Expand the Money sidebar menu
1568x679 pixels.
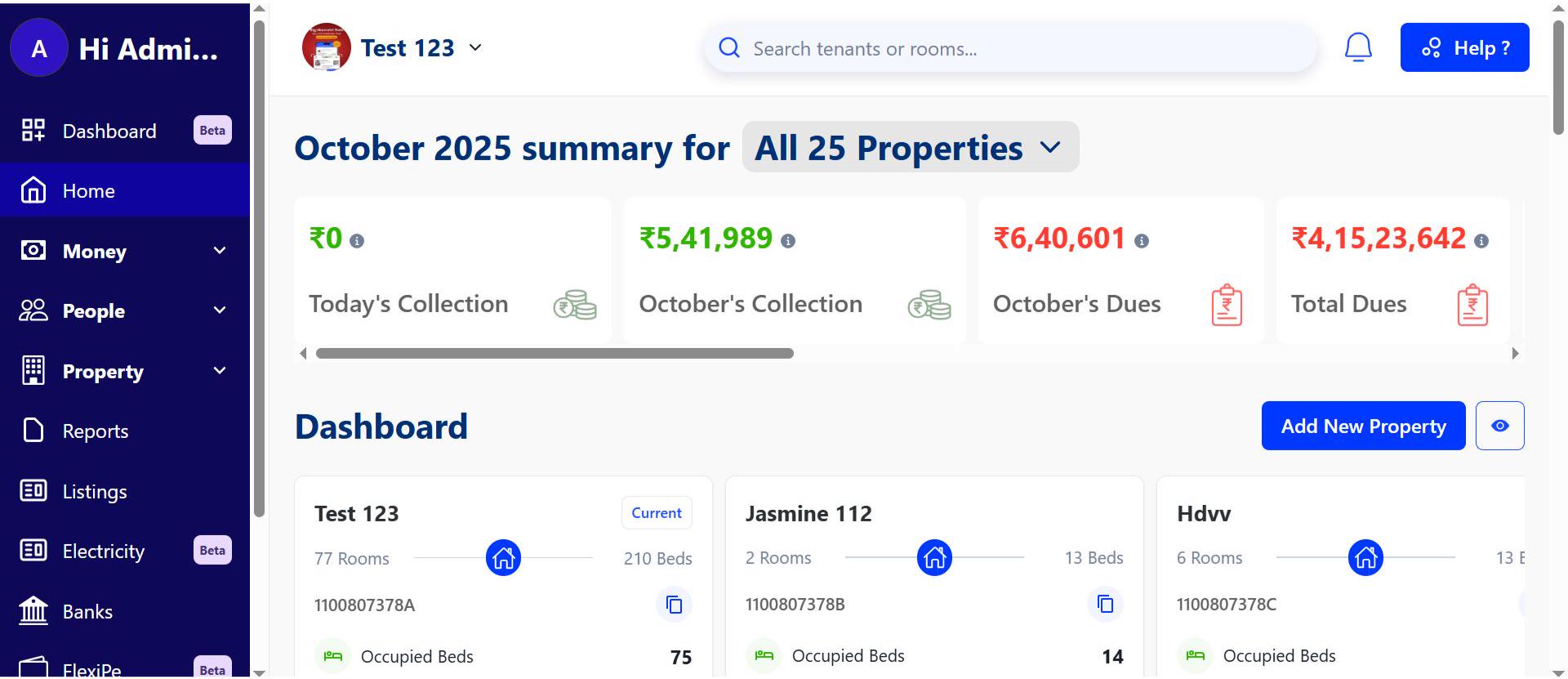coord(124,251)
